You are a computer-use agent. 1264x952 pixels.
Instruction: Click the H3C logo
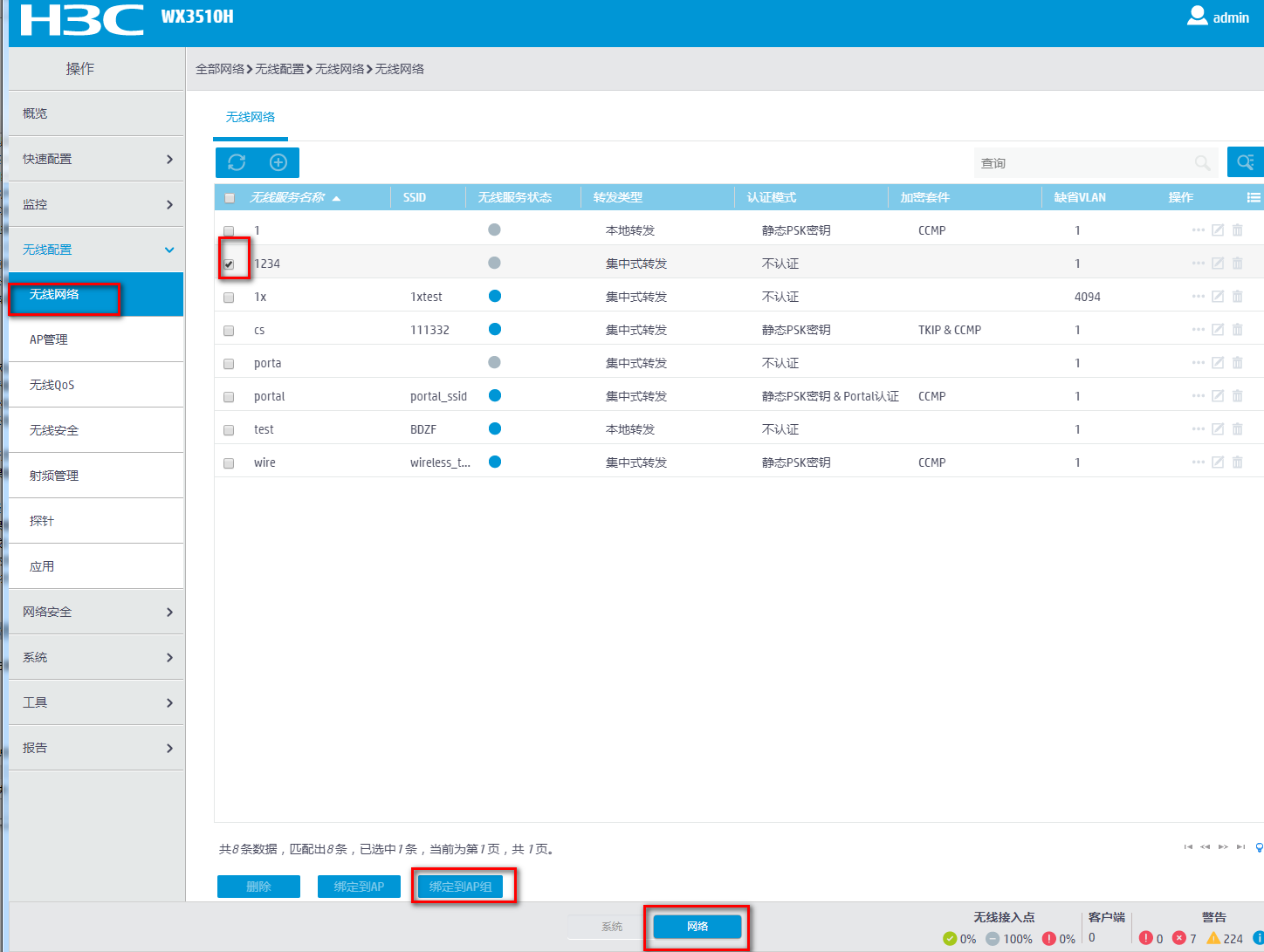(x=82, y=19)
